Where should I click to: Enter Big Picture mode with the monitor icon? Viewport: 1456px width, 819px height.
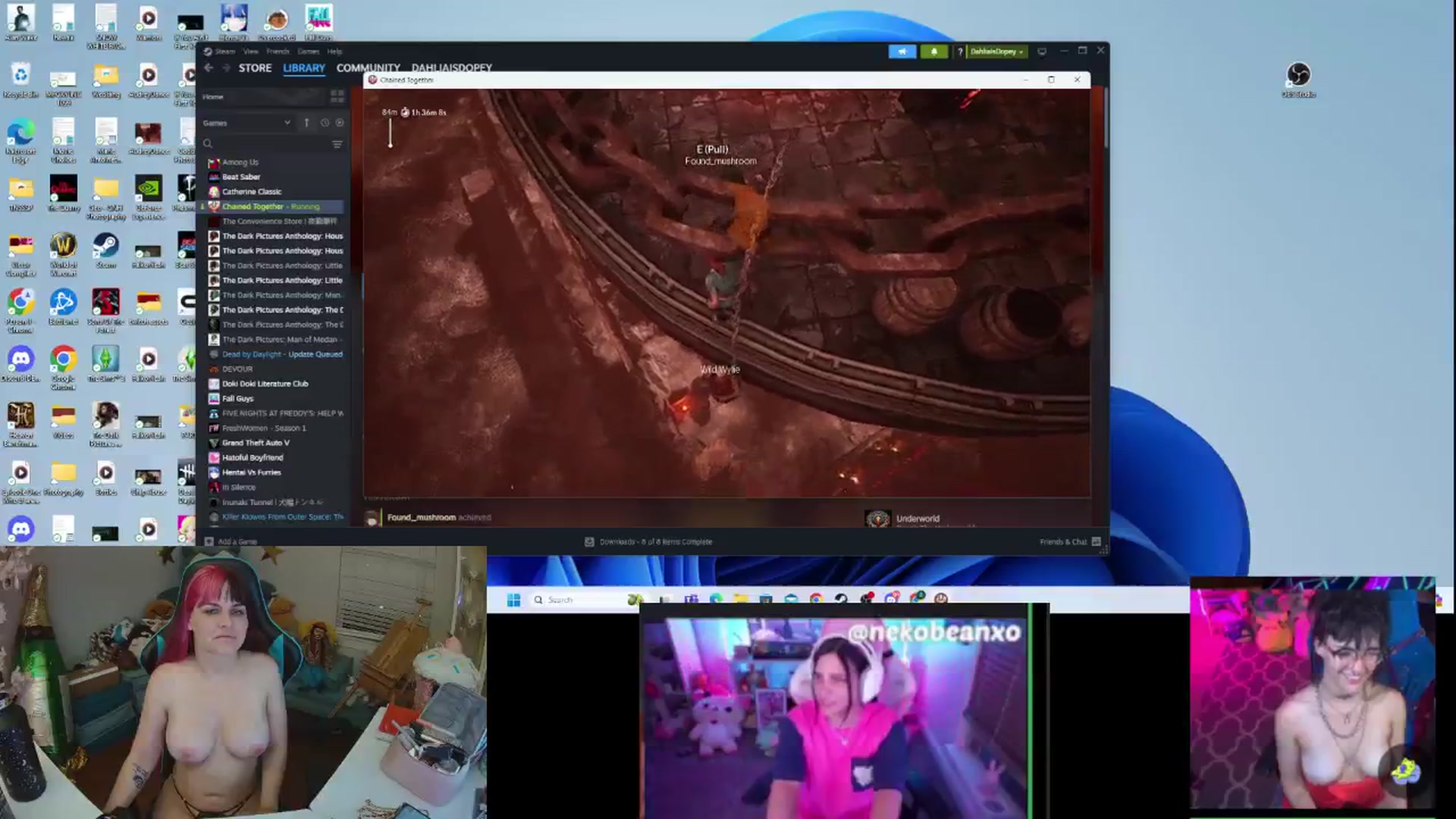[1042, 52]
